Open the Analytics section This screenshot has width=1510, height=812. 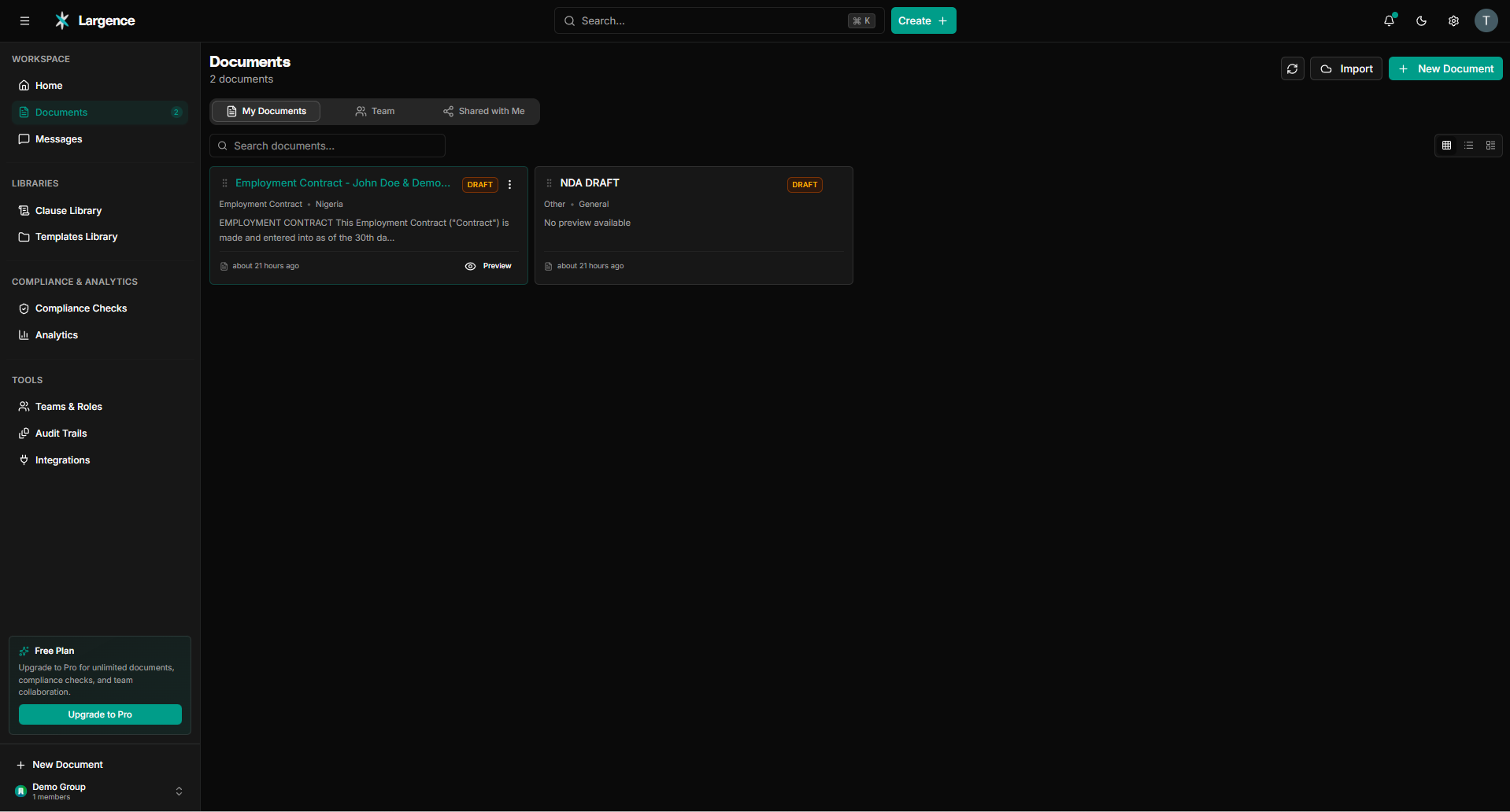pyautogui.click(x=56, y=334)
